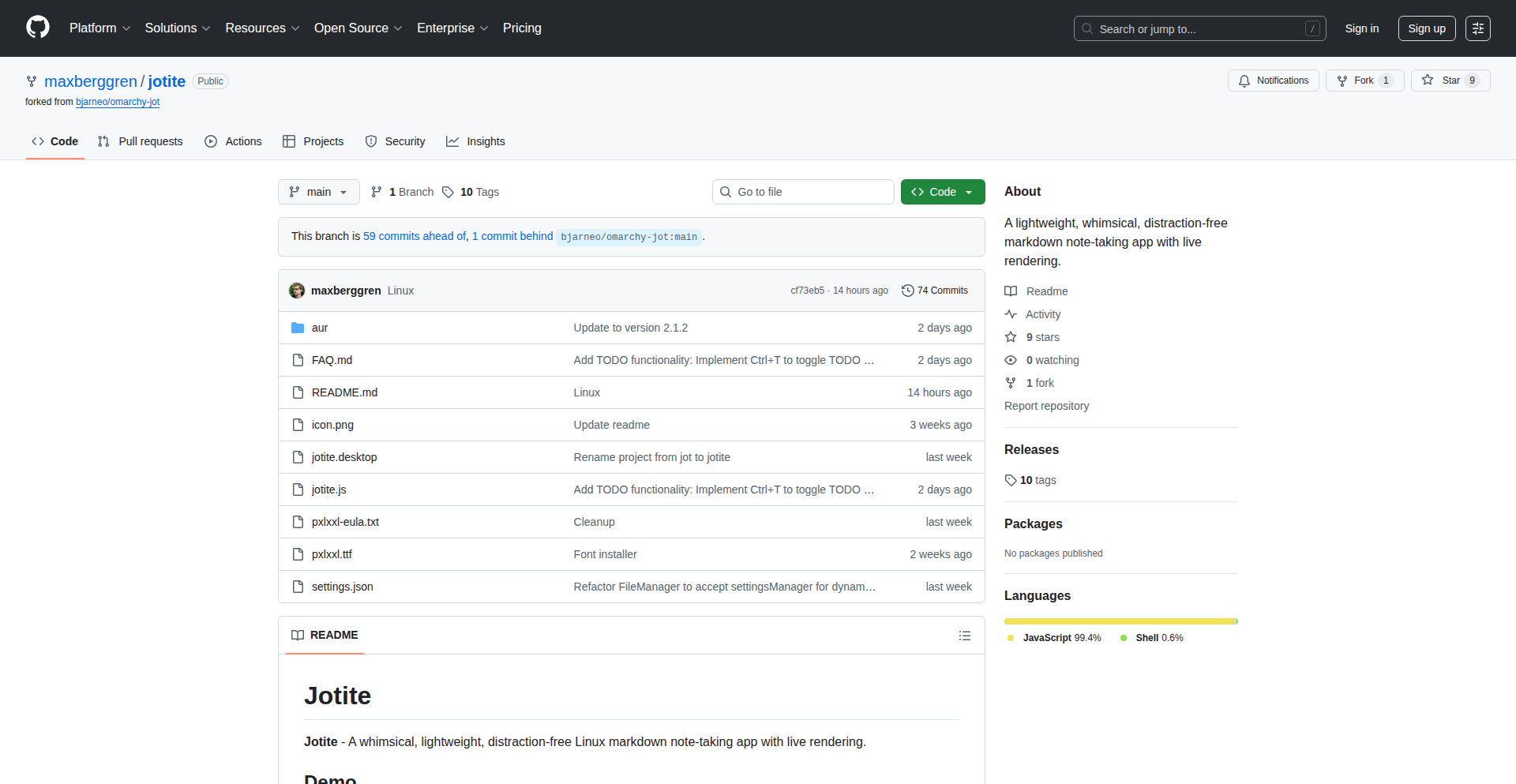Open the tags icon next to 10 Tags
The image size is (1516, 784).
[448, 192]
